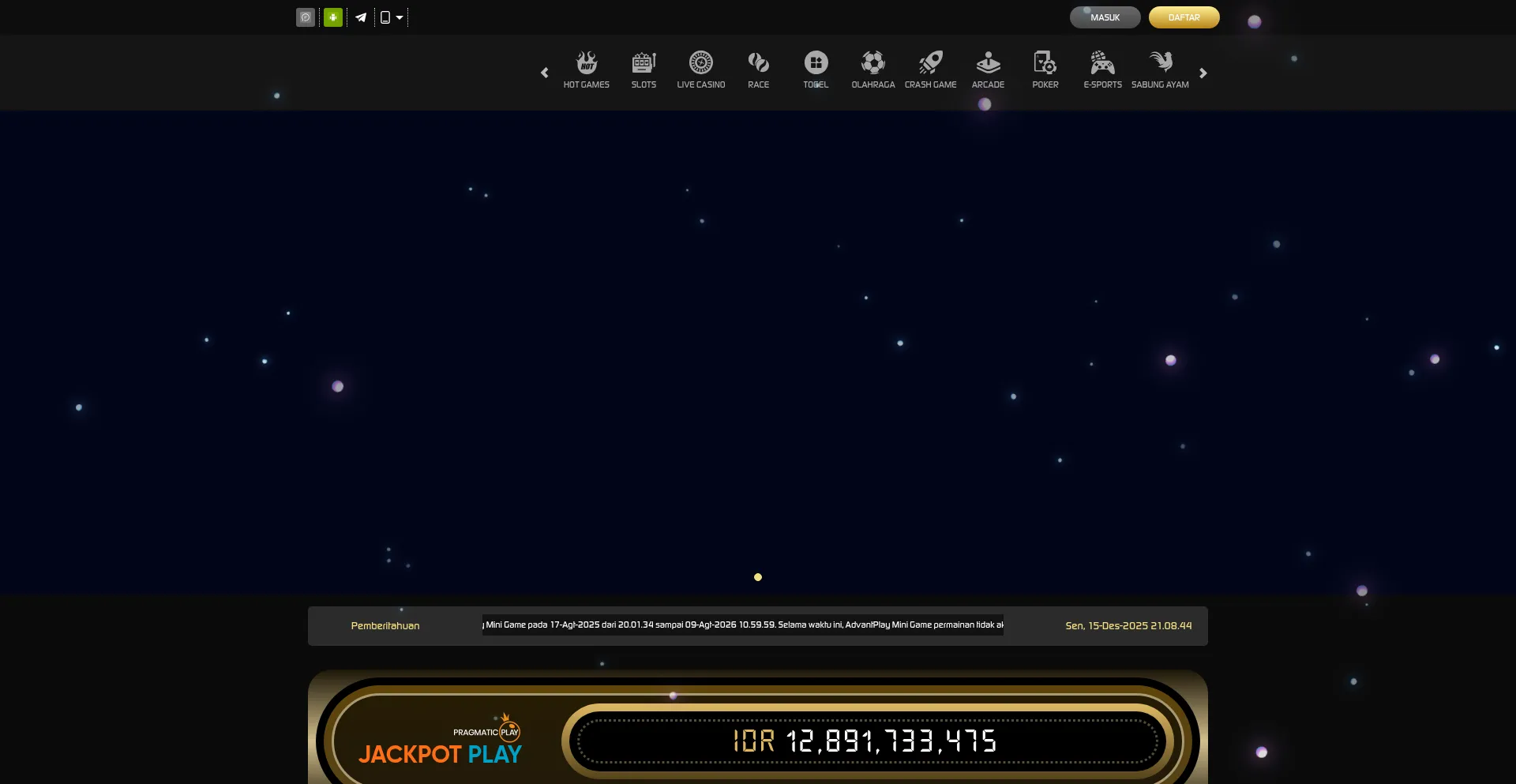This screenshot has height=784, width=1516.
Task: Expand the mobile device dropdown
Action: [392, 17]
